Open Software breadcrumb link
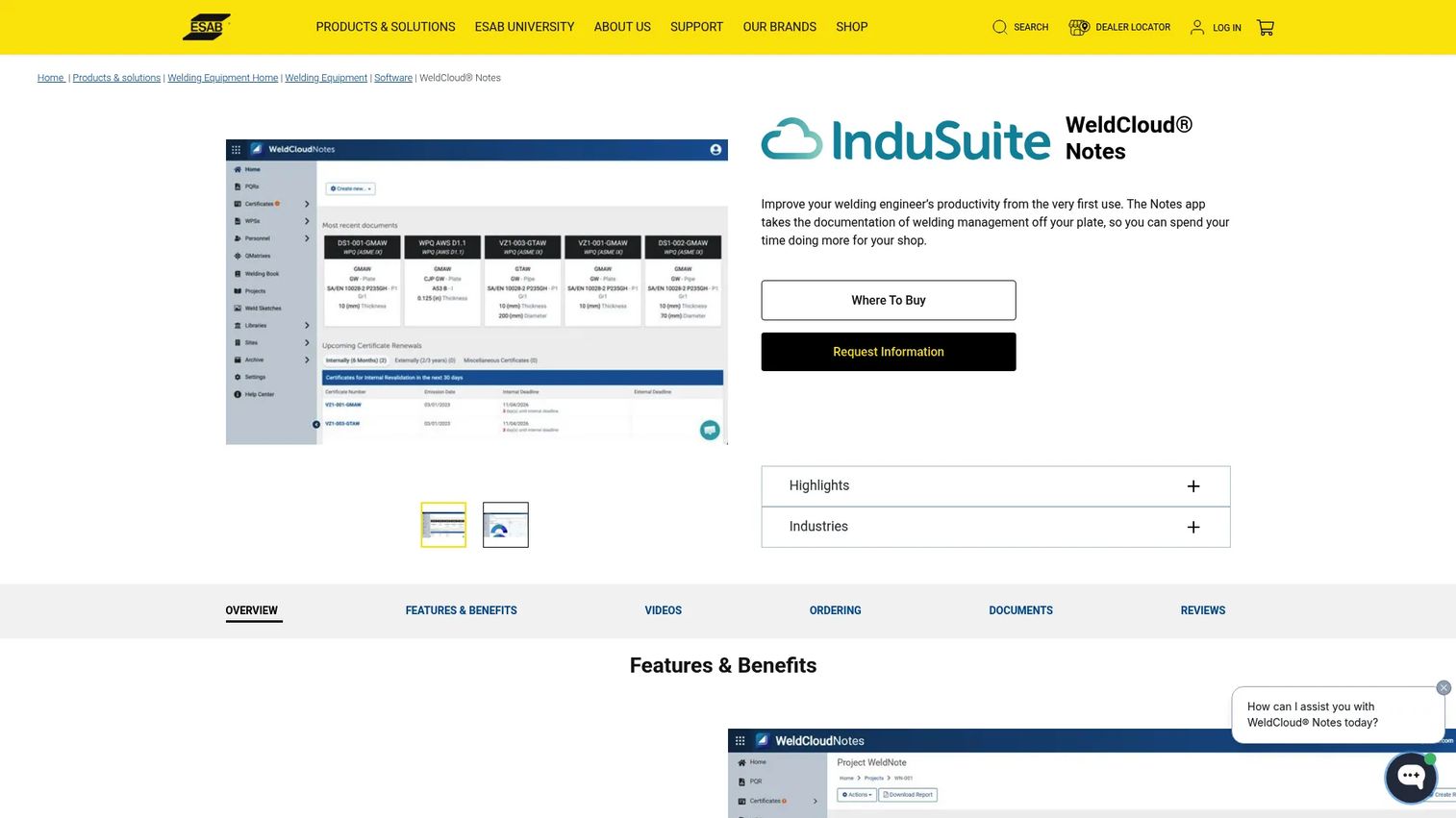The height and width of the screenshot is (818, 1456). (393, 78)
